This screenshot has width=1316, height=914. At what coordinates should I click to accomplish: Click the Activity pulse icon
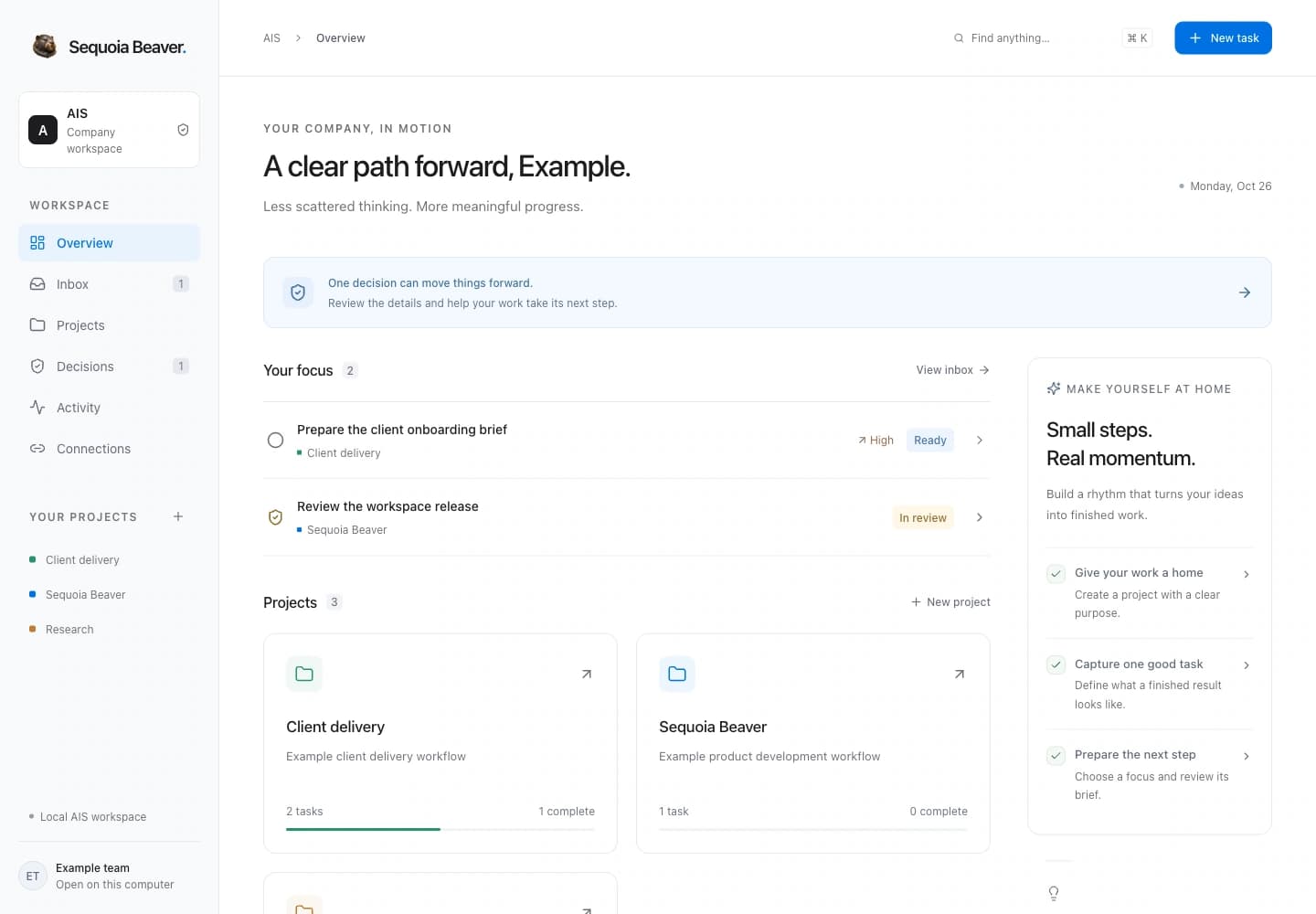tap(37, 408)
